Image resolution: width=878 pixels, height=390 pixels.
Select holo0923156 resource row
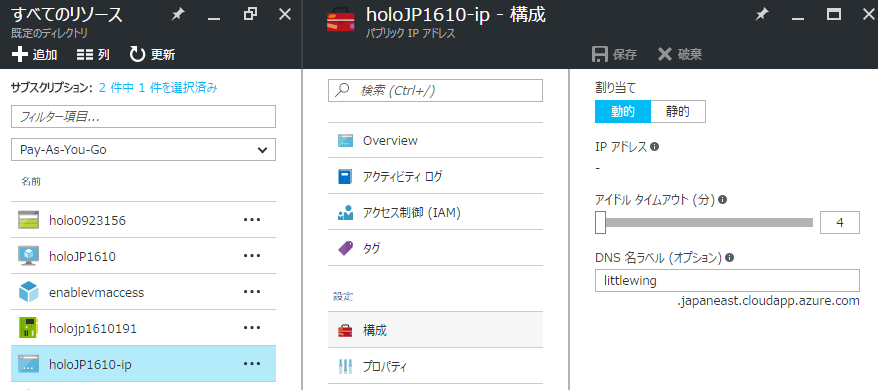click(143, 220)
